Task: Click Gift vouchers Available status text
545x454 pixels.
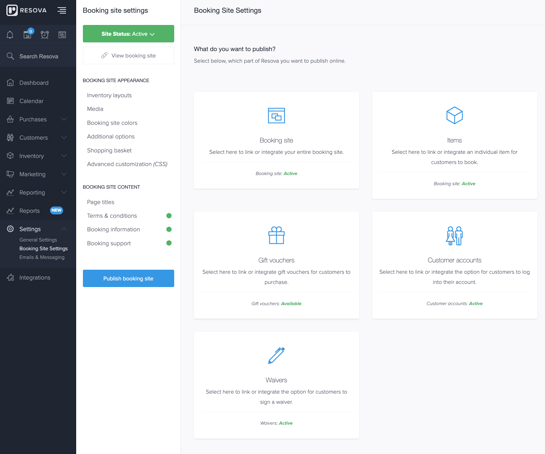Action: point(291,303)
